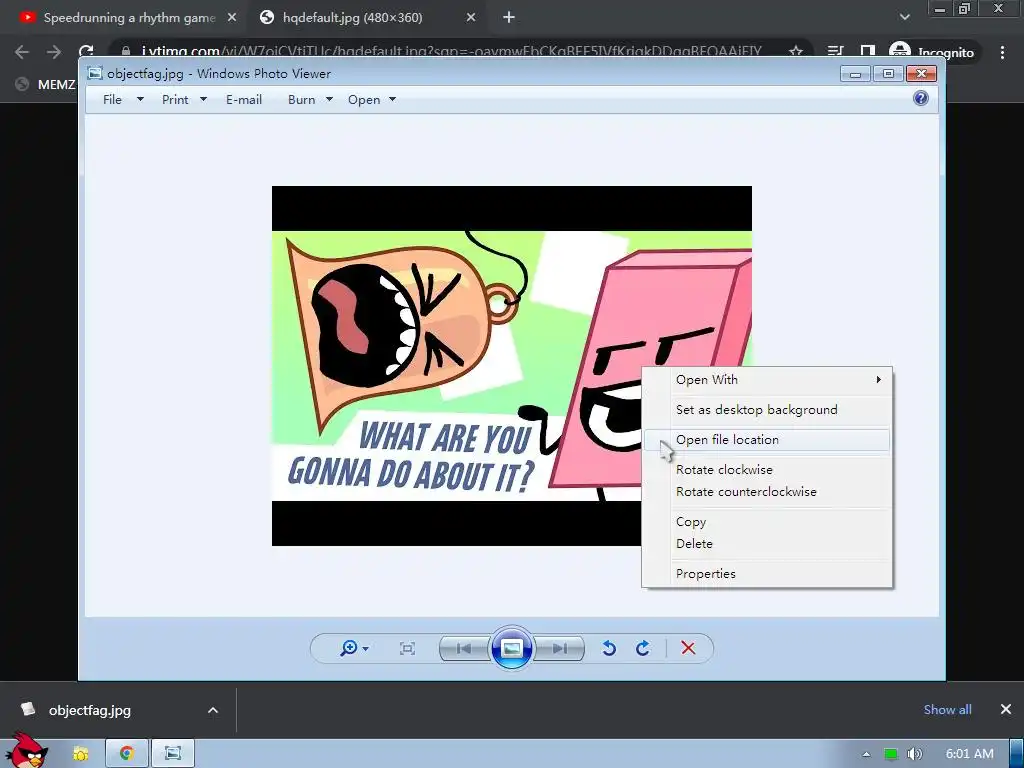Close the Speedrunning YouTube tab
This screenshot has width=1024, height=768.
(232, 18)
